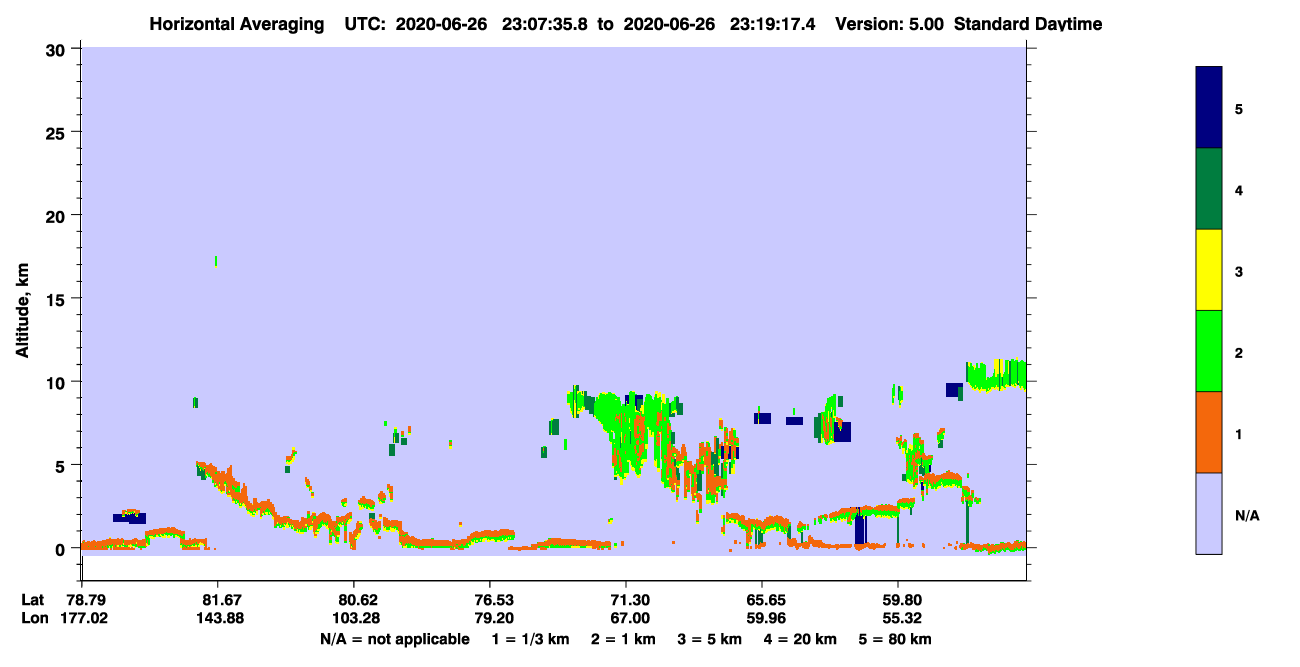1300x667 pixels.
Task: Click the orange colorbar segment labeled 1
Action: tap(1209, 432)
